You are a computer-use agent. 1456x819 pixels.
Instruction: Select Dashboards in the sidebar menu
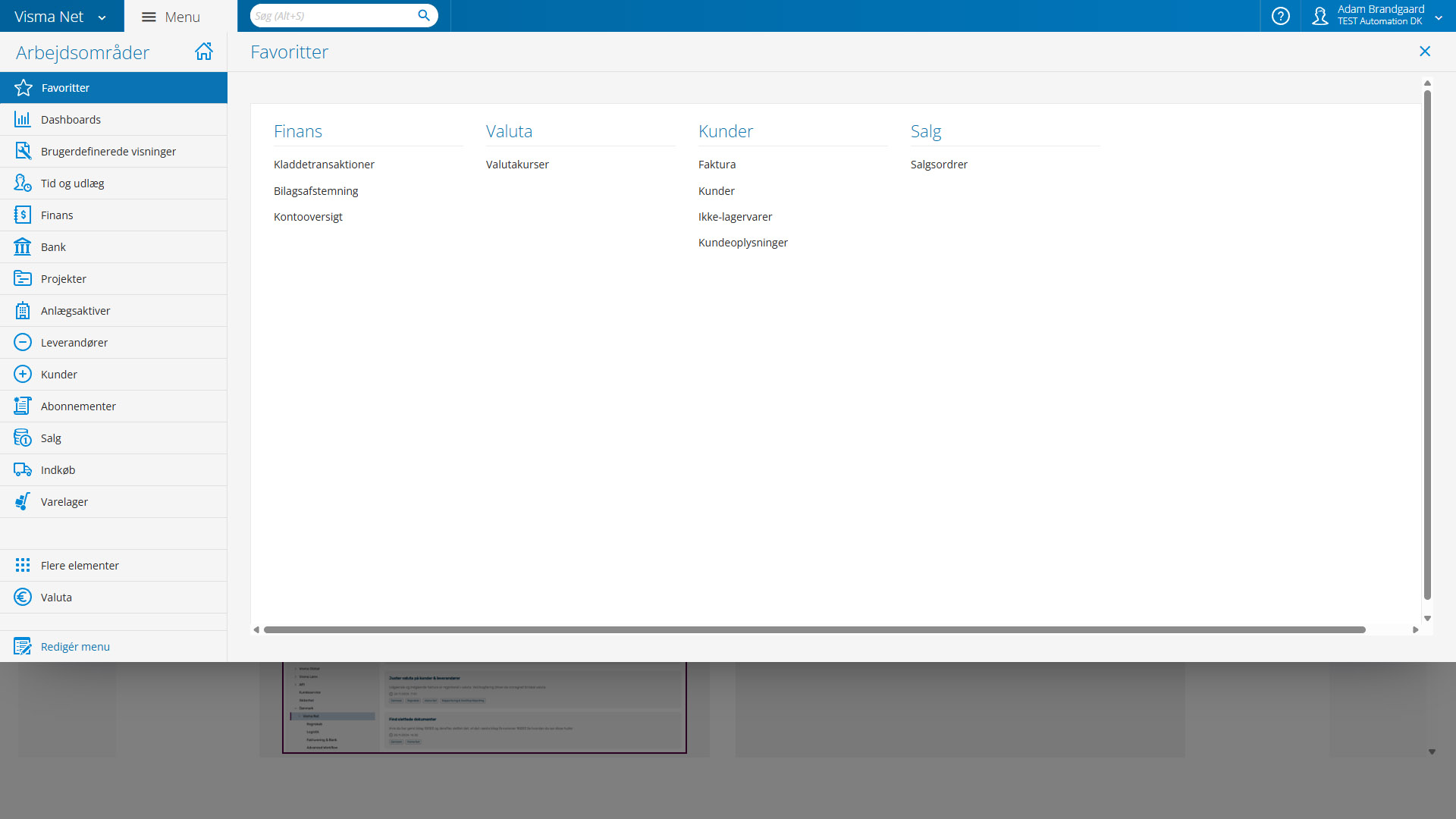tap(71, 120)
